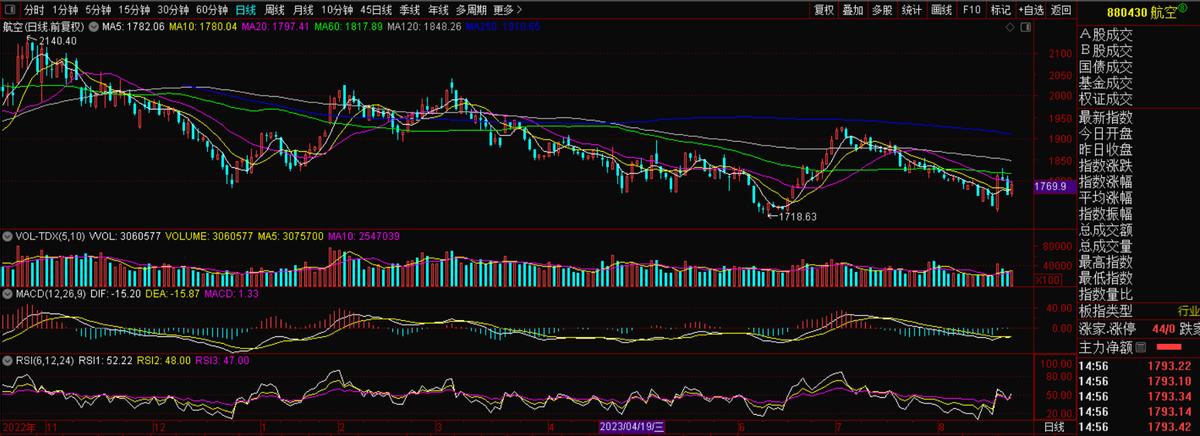Click the 1769.9 current price marker
This screenshot has width=1200, height=436.
(x=1054, y=186)
